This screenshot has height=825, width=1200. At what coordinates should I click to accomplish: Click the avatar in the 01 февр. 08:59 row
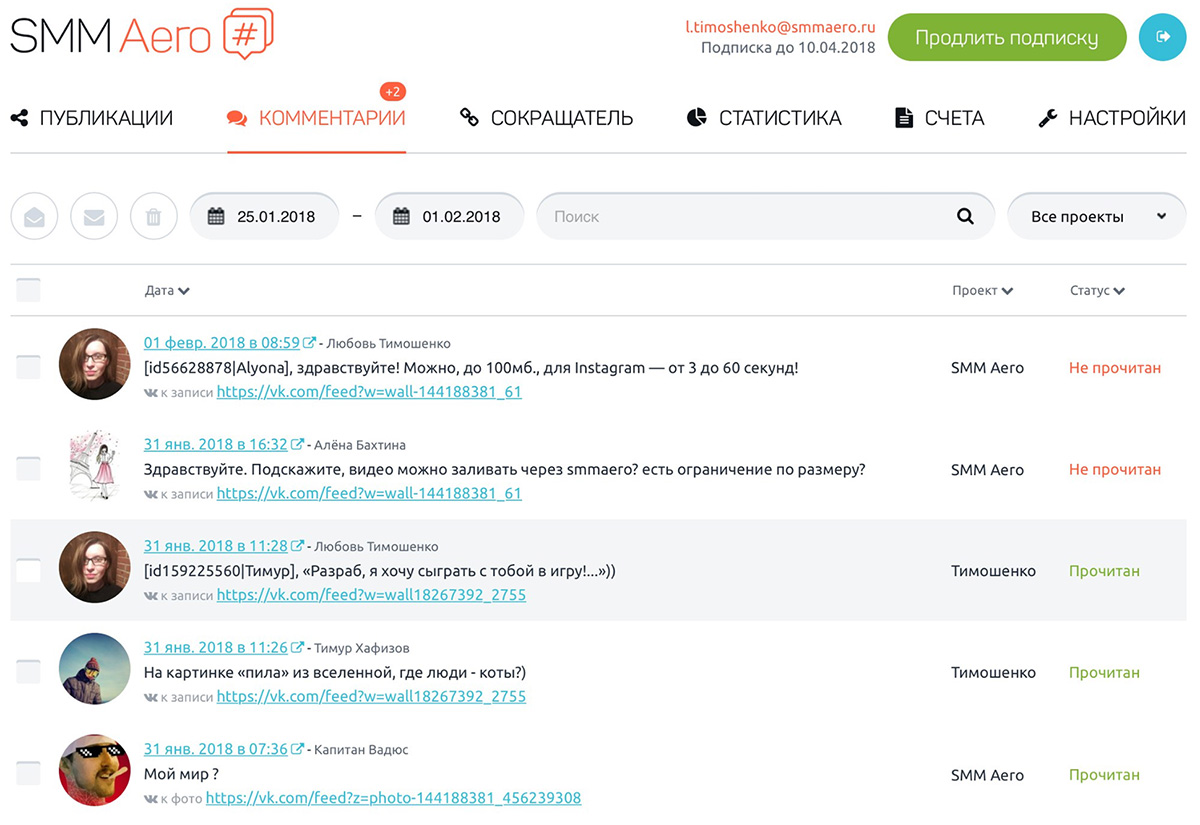[94, 365]
